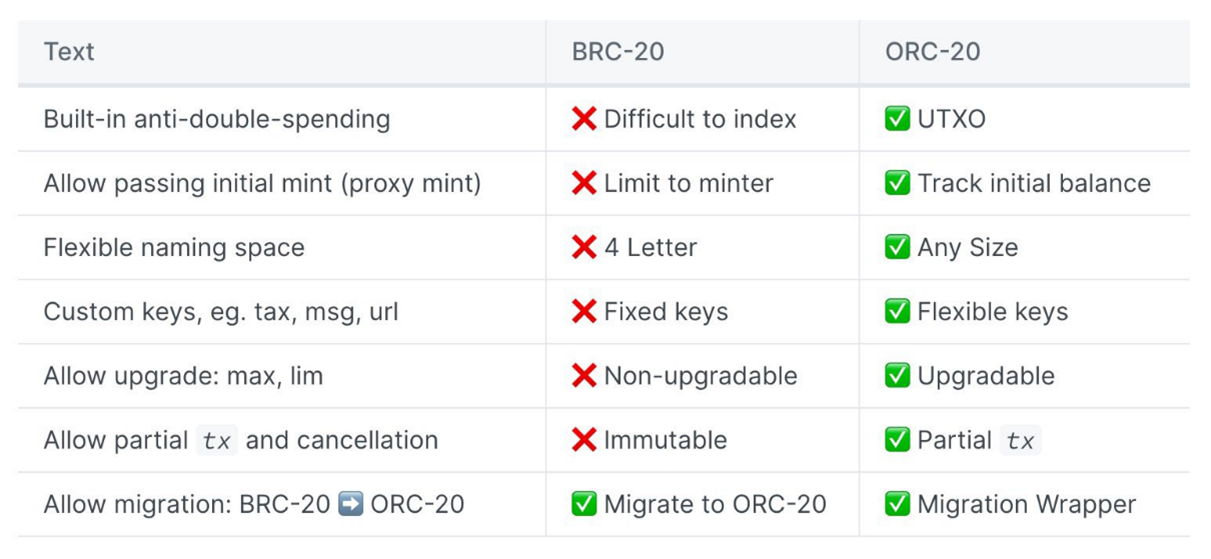The image size is (1211, 559).
Task: Click the Text column header
Action: [69, 52]
